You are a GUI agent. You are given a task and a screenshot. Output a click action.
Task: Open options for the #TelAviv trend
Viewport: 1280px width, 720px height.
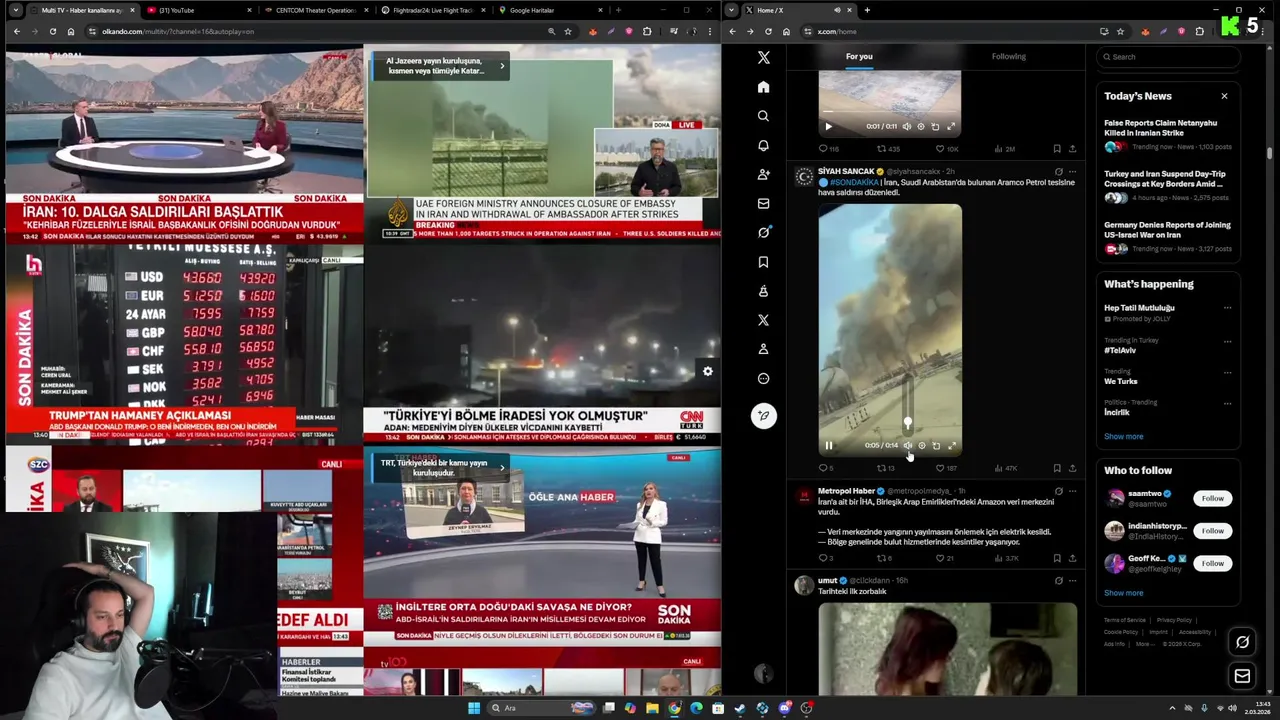click(1227, 341)
